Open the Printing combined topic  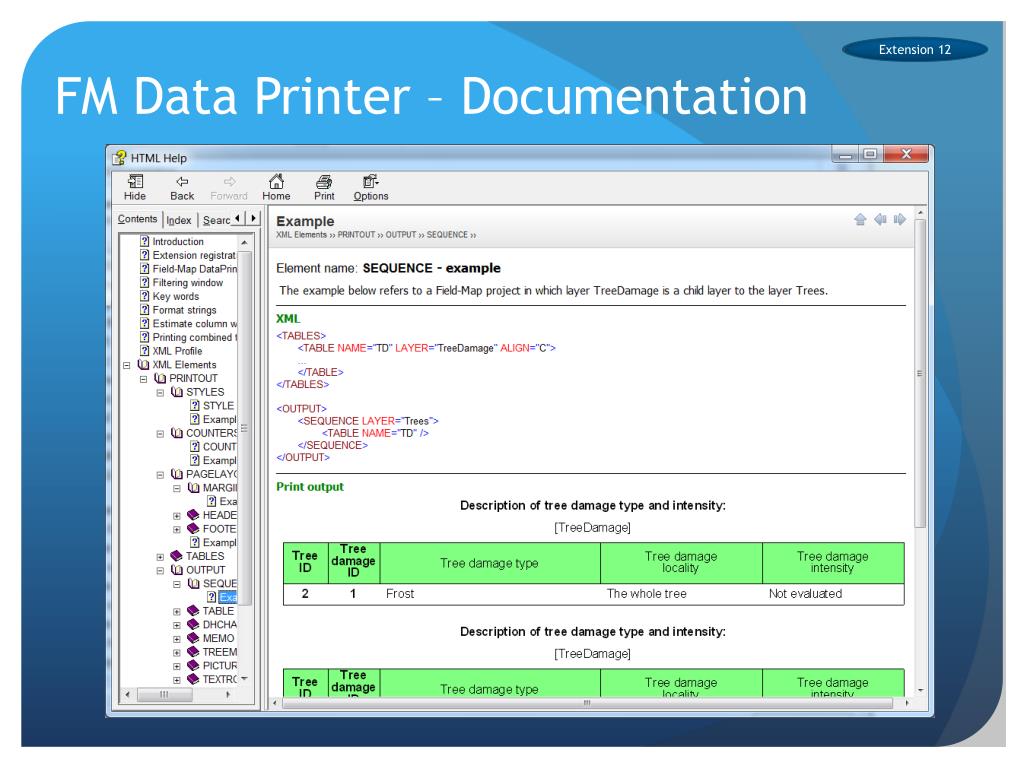(x=195, y=337)
